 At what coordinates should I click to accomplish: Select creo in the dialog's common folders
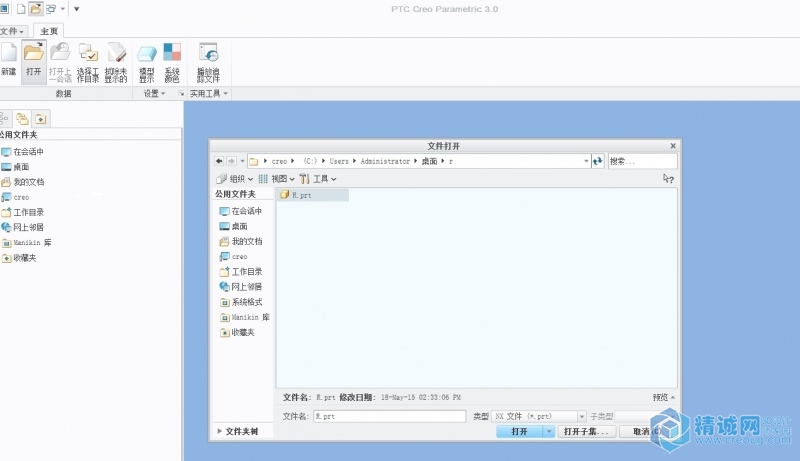233,257
